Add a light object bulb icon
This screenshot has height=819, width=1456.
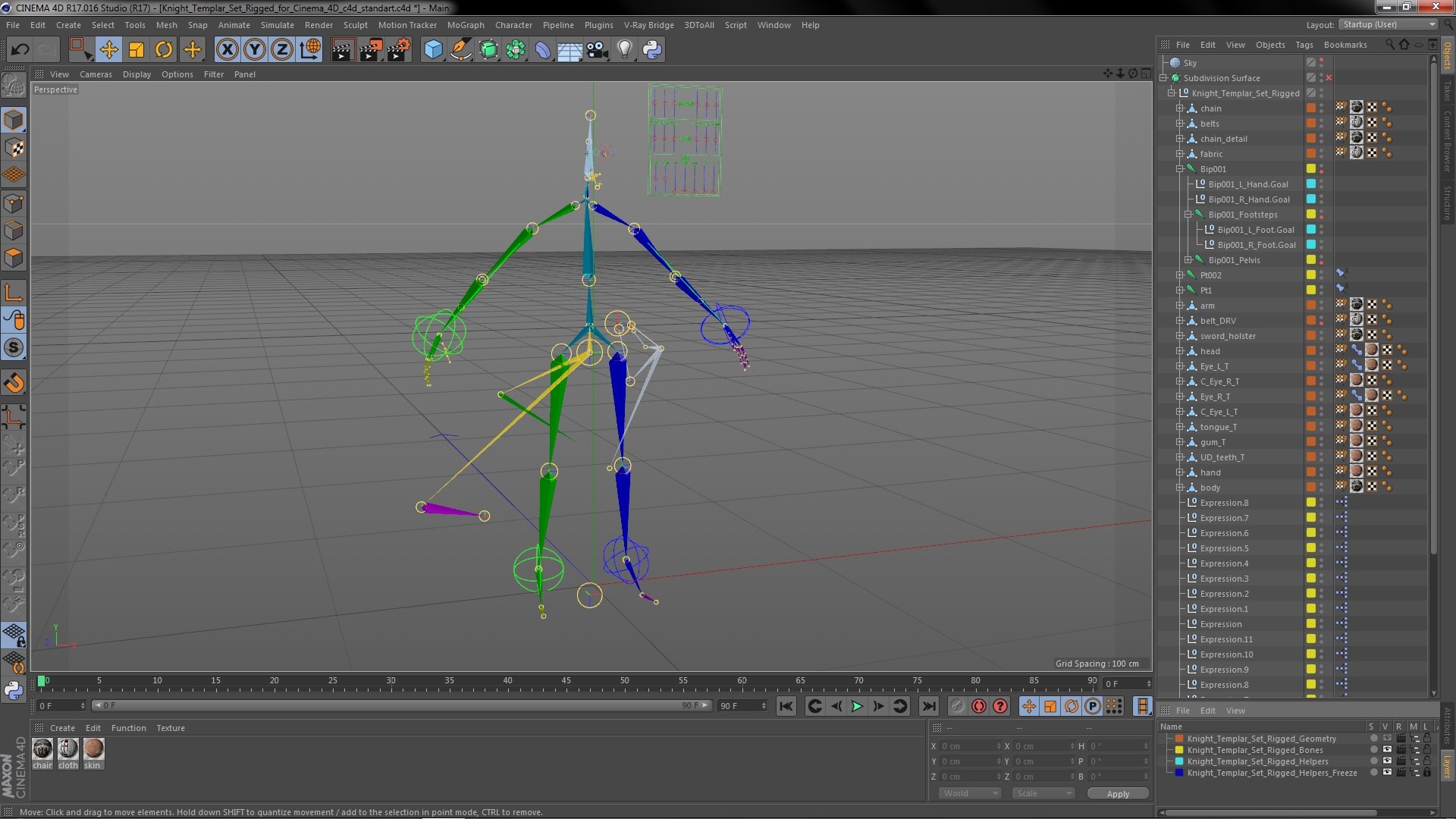(624, 50)
